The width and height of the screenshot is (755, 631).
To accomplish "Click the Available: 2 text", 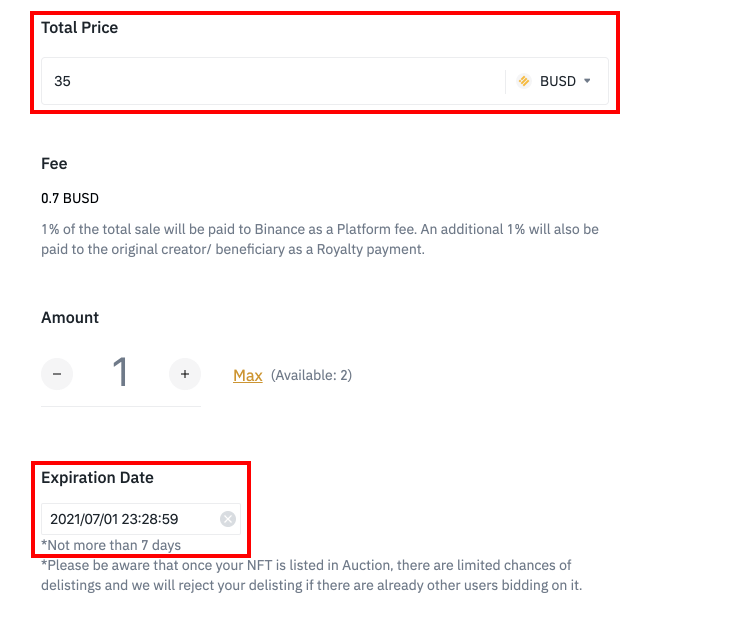I will coord(311,375).
